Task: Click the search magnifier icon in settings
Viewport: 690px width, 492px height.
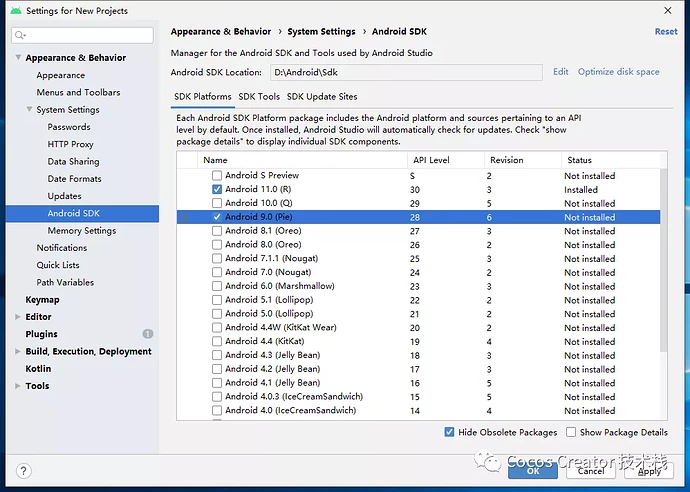Action: [x=21, y=36]
